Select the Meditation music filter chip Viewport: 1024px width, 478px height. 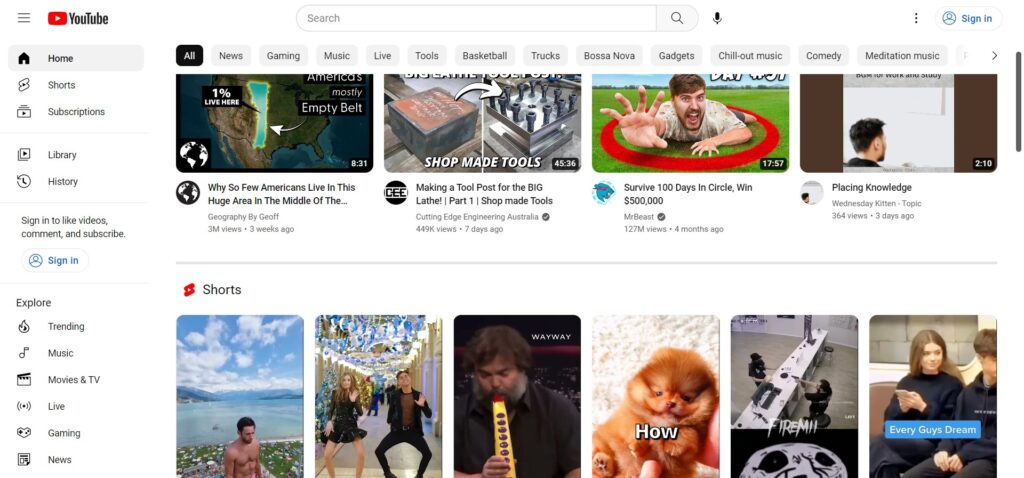[x=902, y=56]
